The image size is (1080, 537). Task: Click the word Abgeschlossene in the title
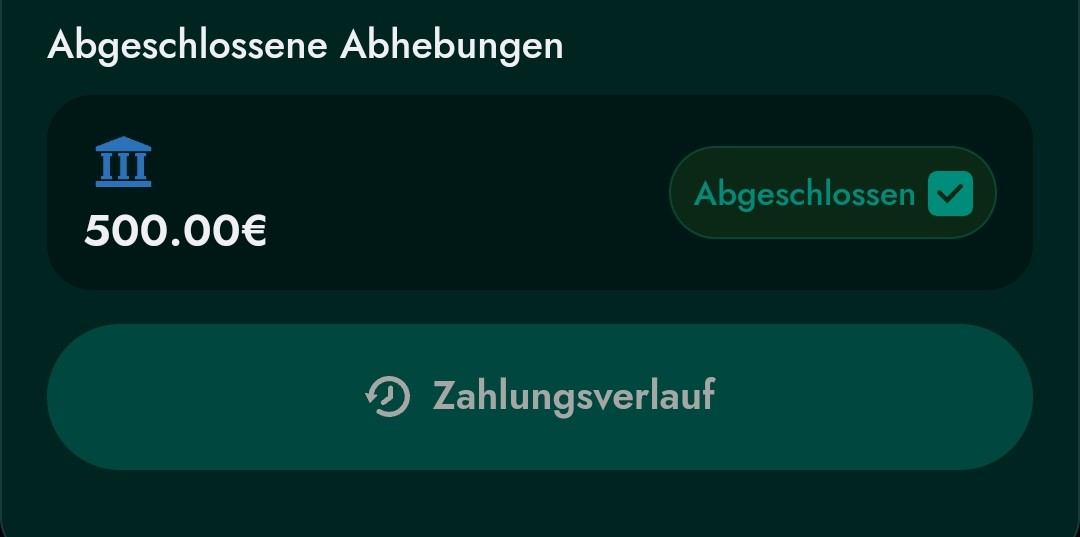coord(187,45)
